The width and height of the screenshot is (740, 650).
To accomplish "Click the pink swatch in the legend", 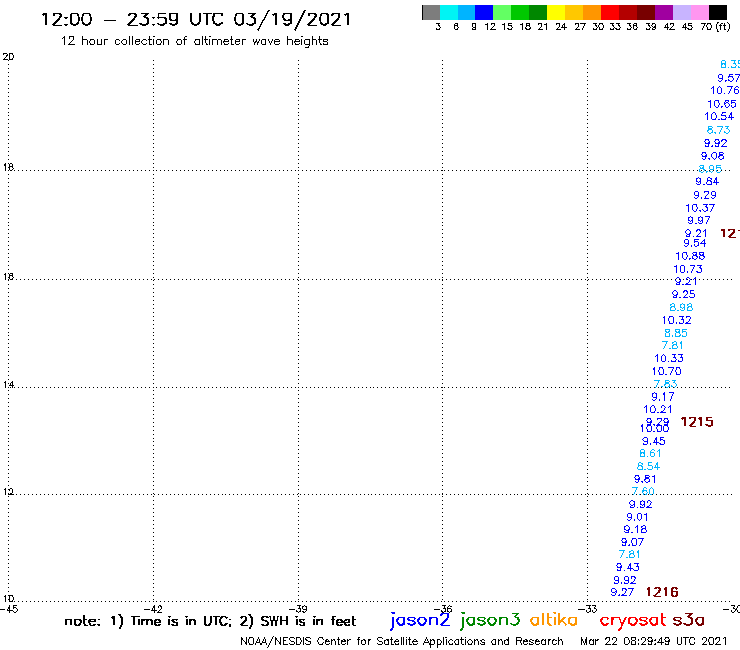I will [699, 12].
